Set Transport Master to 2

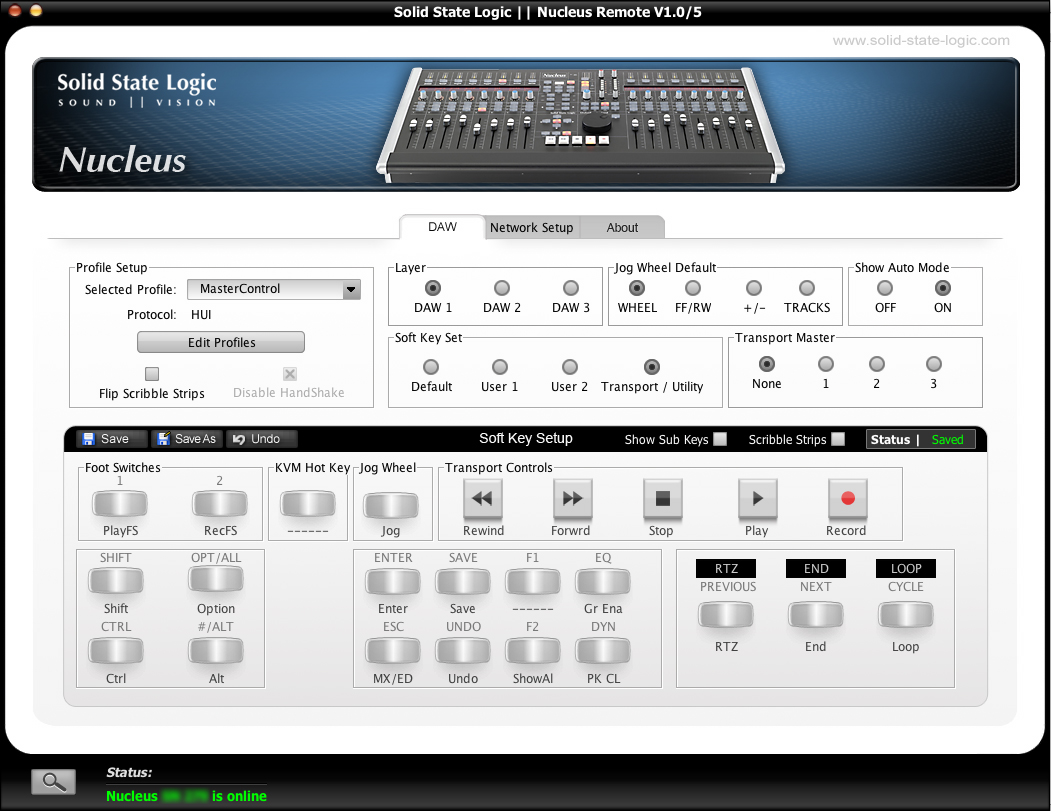pyautogui.click(x=876, y=364)
